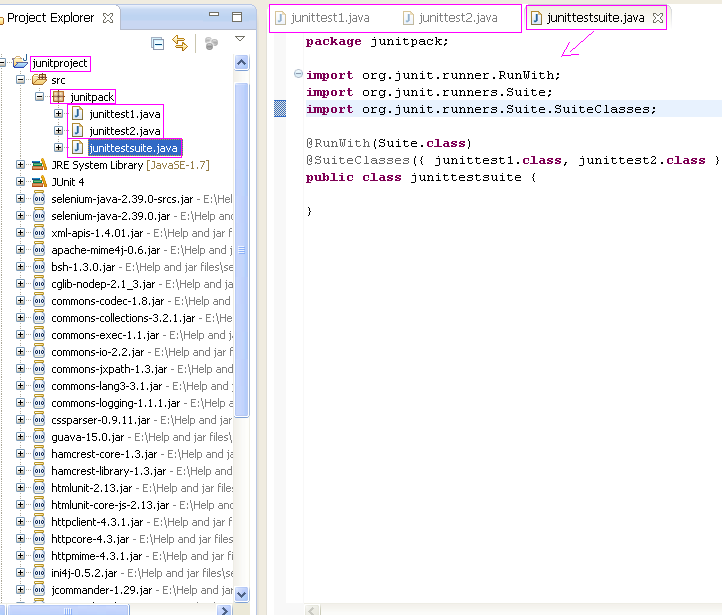Click the jcommander-1.29.jar jar icon
Screen dimensions: 722x615
(x=39, y=590)
